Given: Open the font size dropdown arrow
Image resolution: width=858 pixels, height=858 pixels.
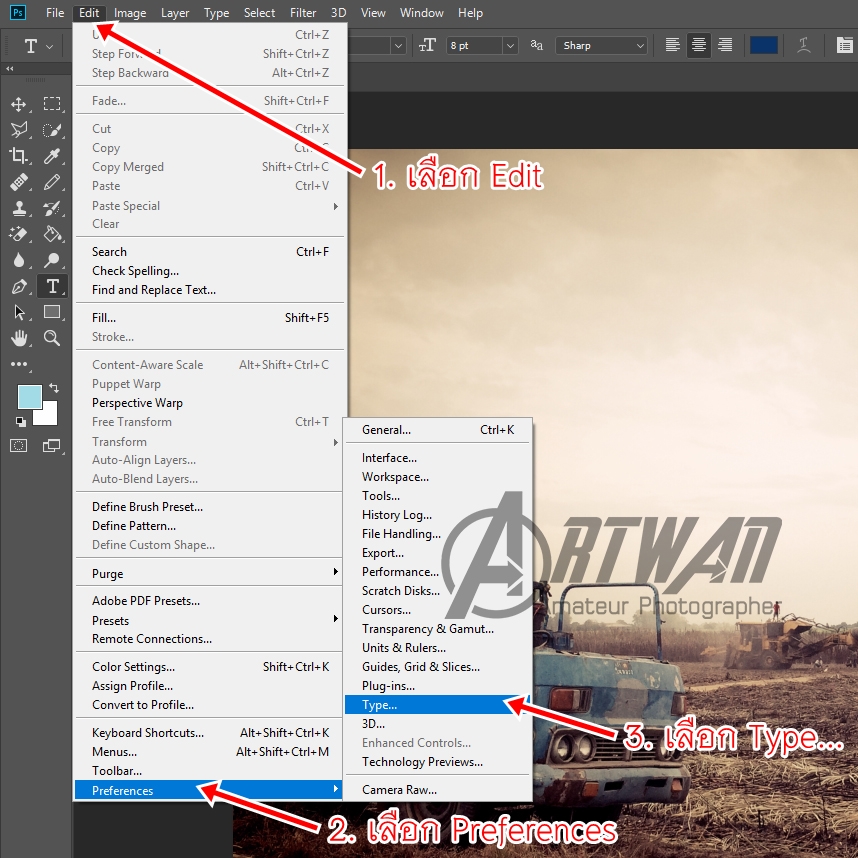Looking at the screenshot, I should coord(510,45).
